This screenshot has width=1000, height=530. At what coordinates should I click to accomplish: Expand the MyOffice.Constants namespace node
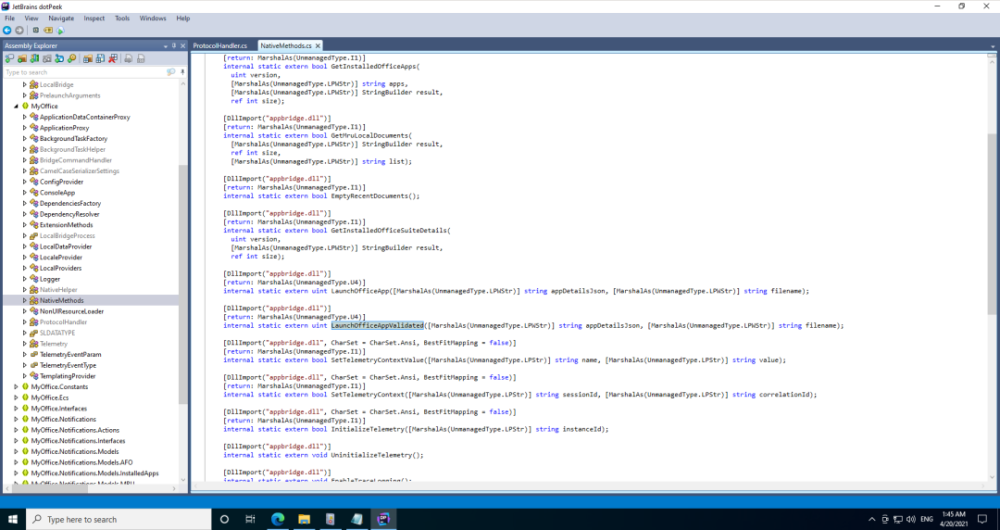click(15, 386)
